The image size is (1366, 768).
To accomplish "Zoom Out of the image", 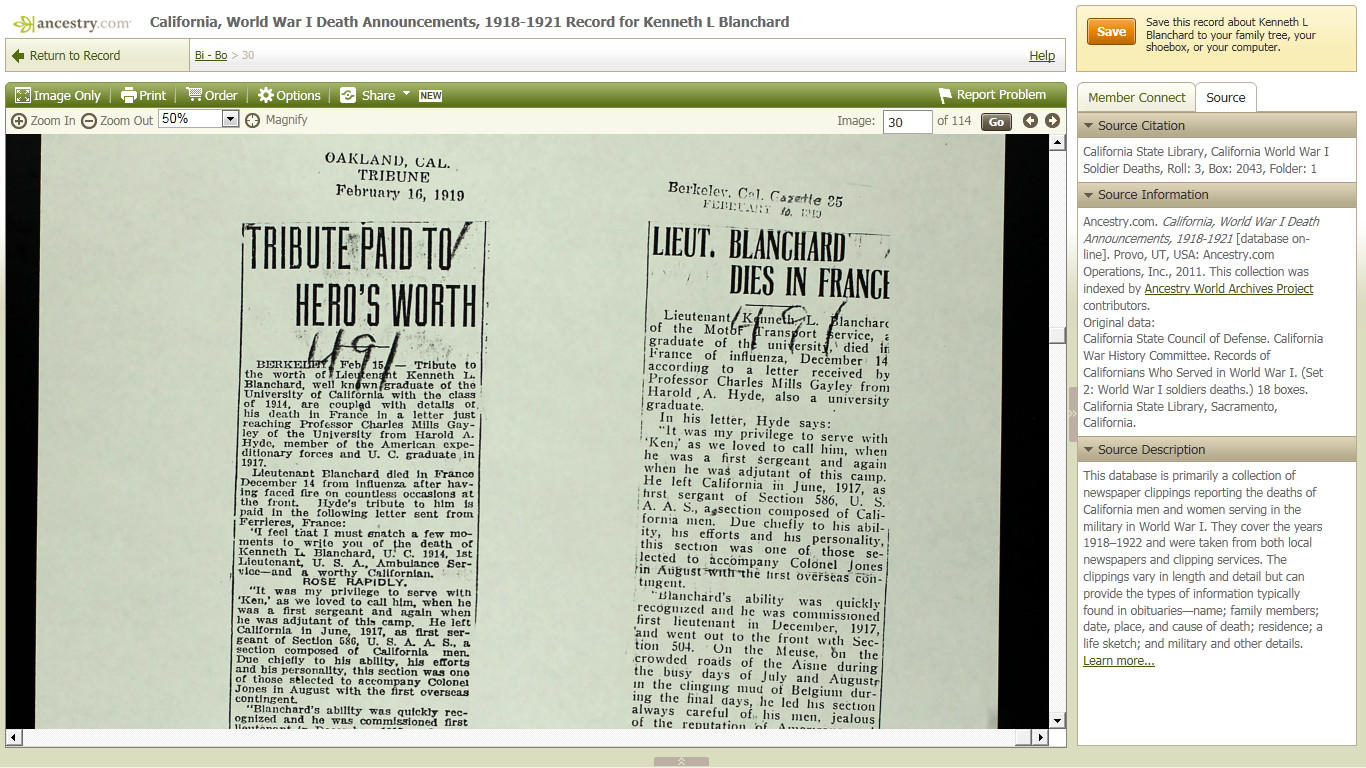I will click(x=117, y=120).
